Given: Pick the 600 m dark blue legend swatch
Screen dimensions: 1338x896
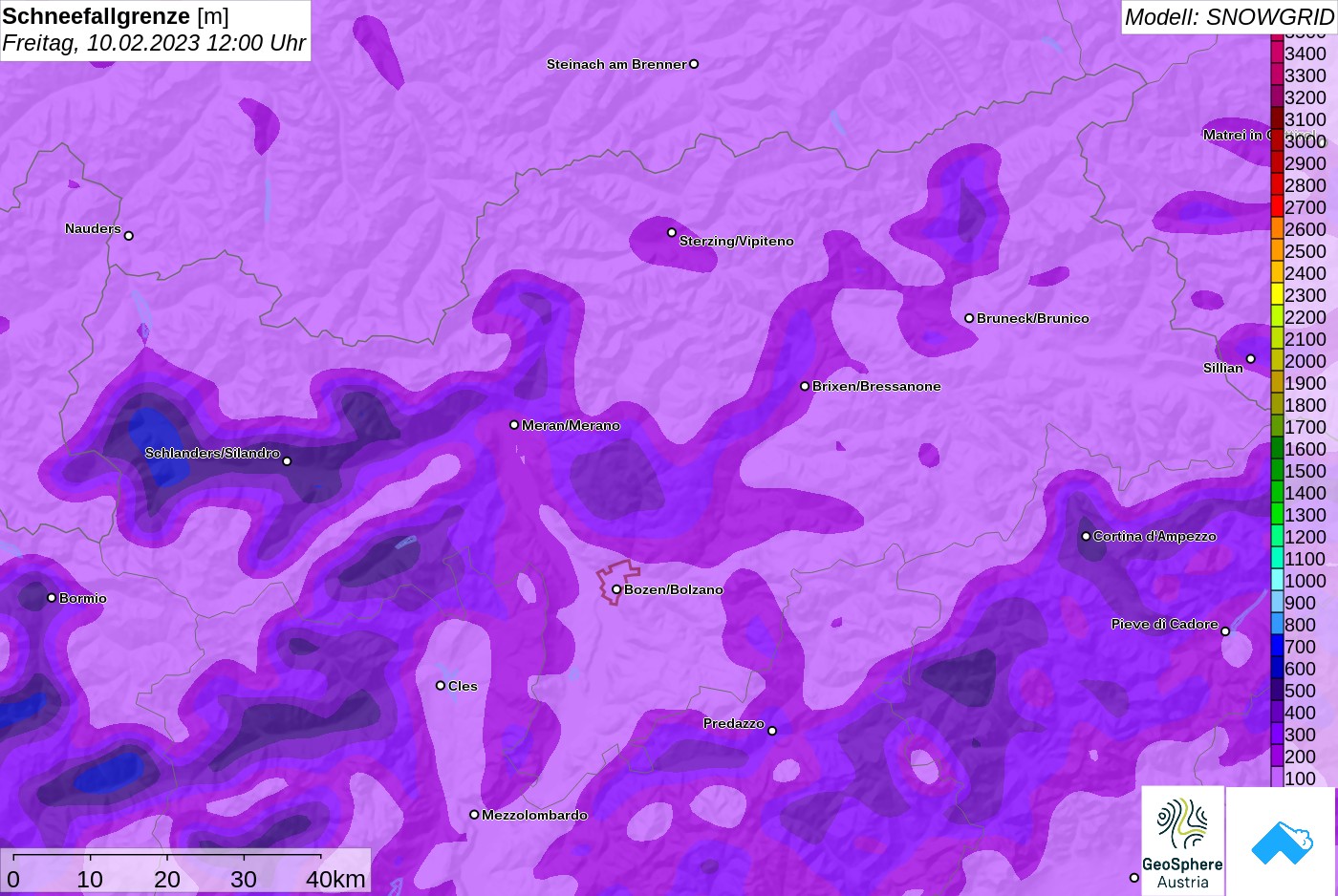Looking at the screenshot, I should coord(1277,668).
